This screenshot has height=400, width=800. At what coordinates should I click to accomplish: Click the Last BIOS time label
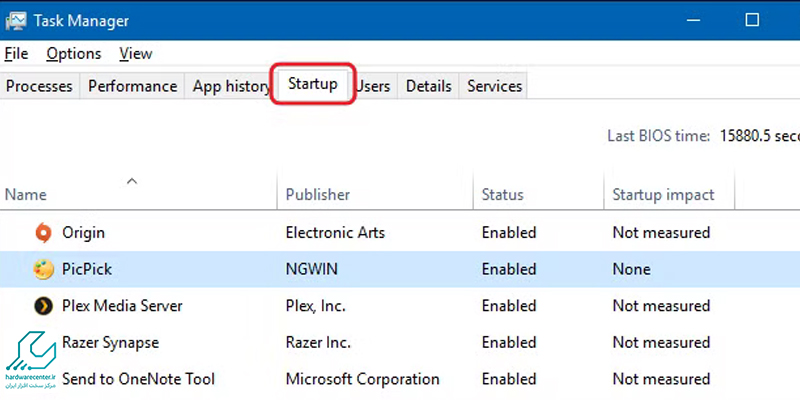[x=659, y=136]
